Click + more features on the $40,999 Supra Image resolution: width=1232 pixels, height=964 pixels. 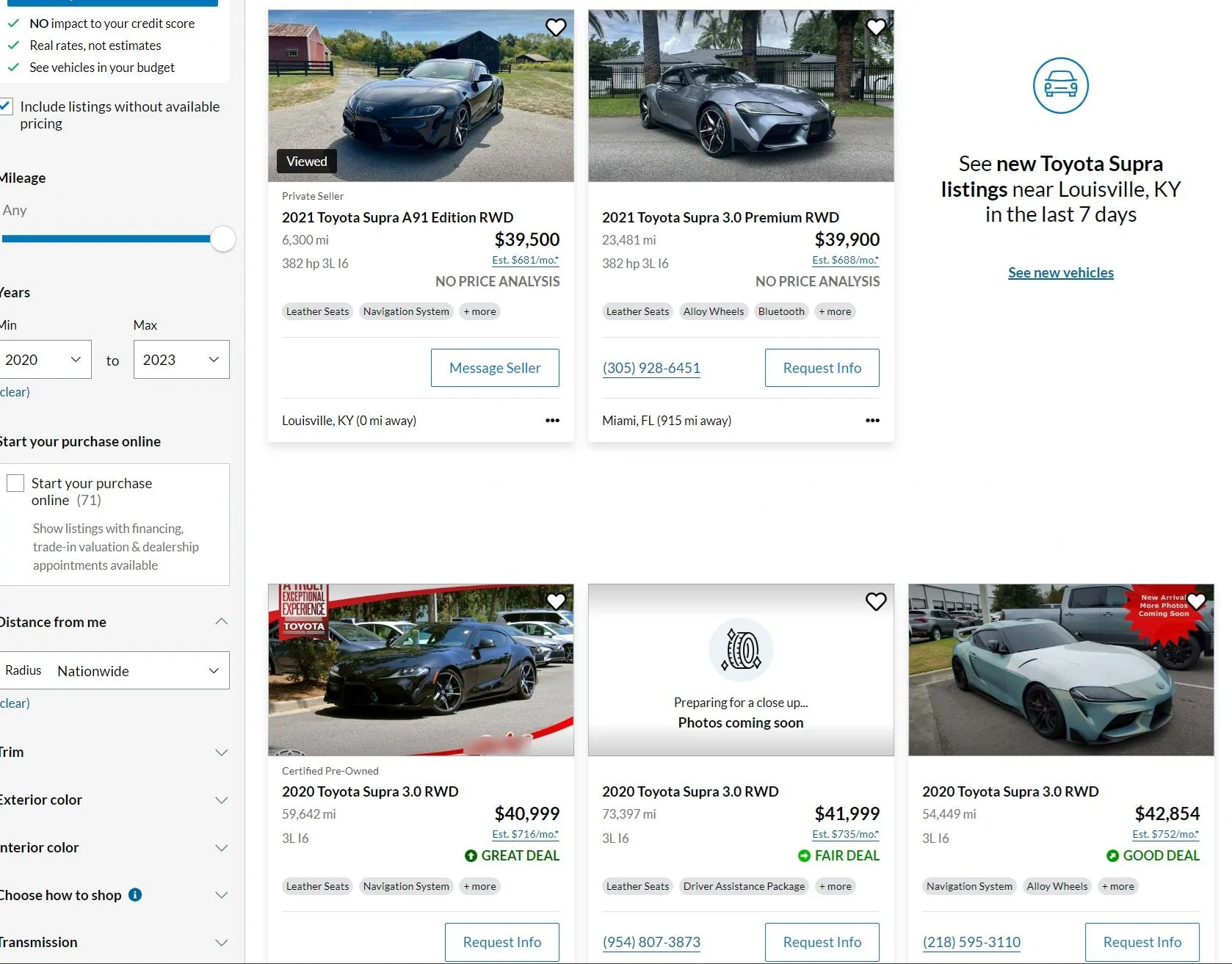(x=480, y=886)
